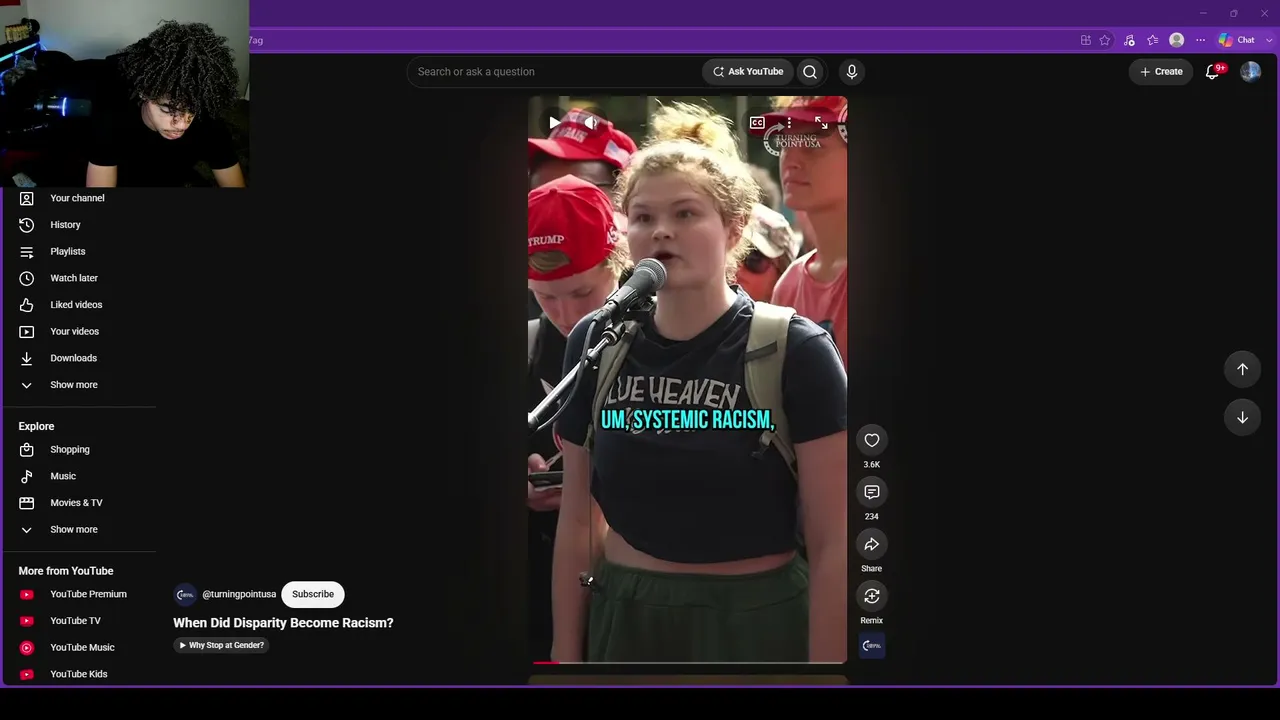Open the browser Settings and more menu

tap(1200, 40)
